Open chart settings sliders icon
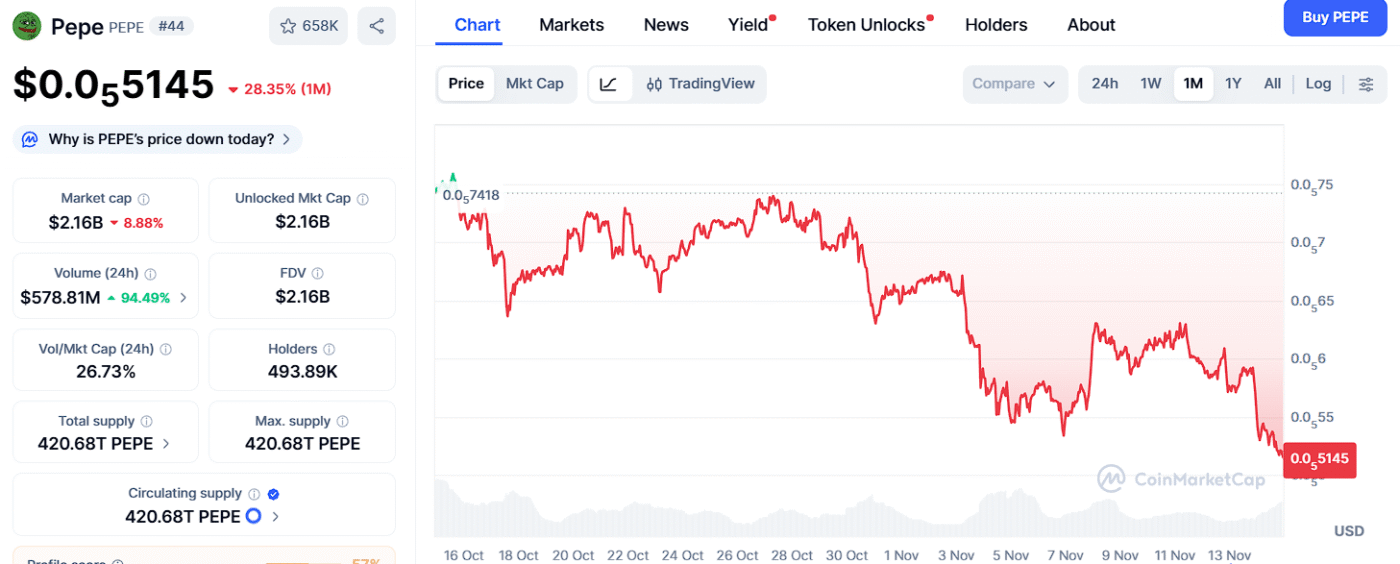This screenshot has height=564, width=1400. click(1366, 84)
